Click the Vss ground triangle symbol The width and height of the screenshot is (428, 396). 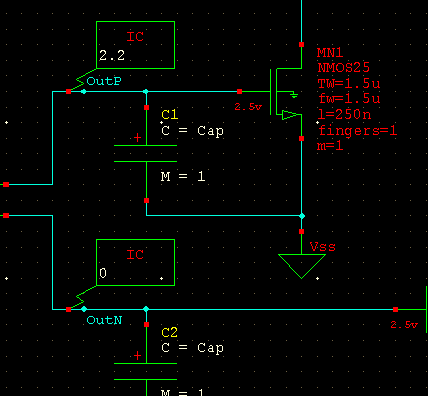tap(302, 266)
